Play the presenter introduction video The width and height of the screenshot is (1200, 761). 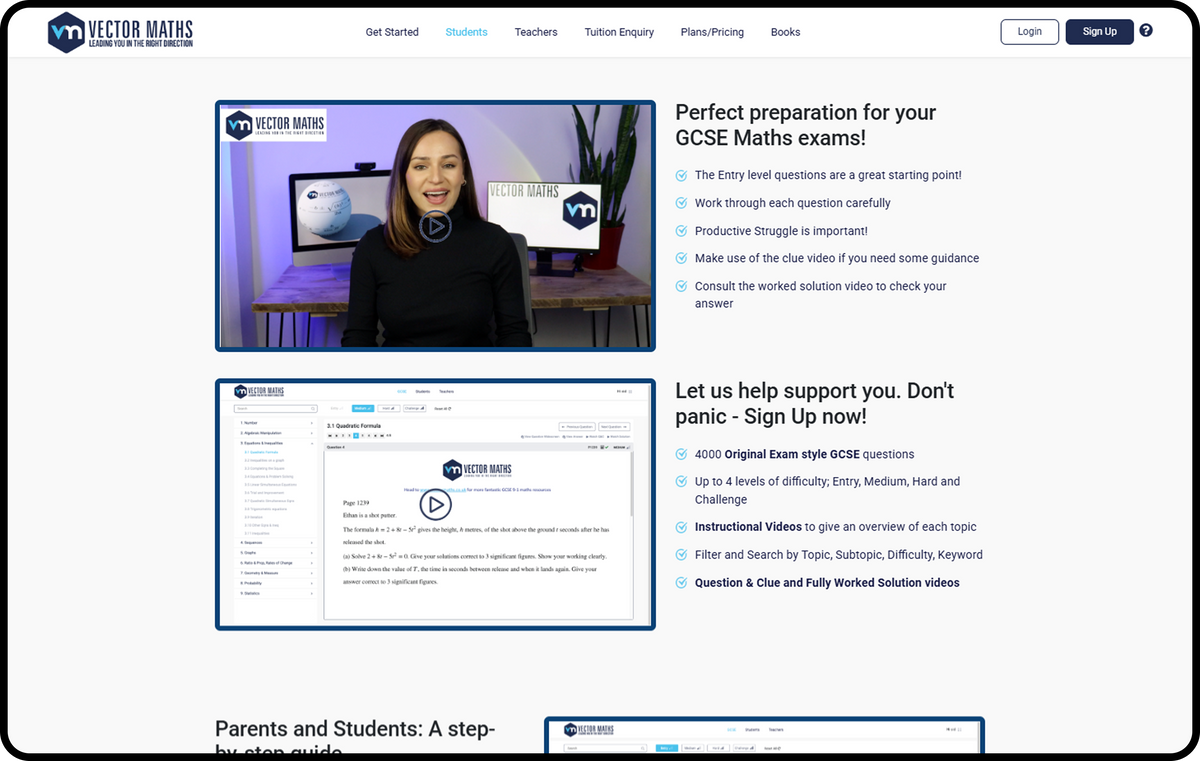click(435, 226)
